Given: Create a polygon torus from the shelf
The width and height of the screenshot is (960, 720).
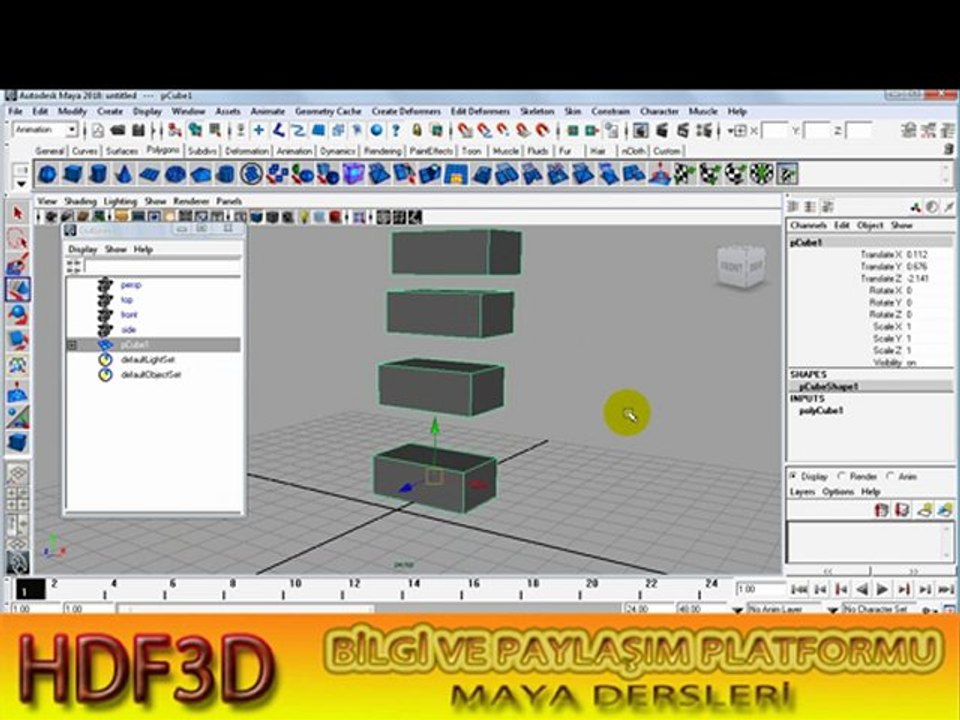Looking at the screenshot, I should coord(175,174).
